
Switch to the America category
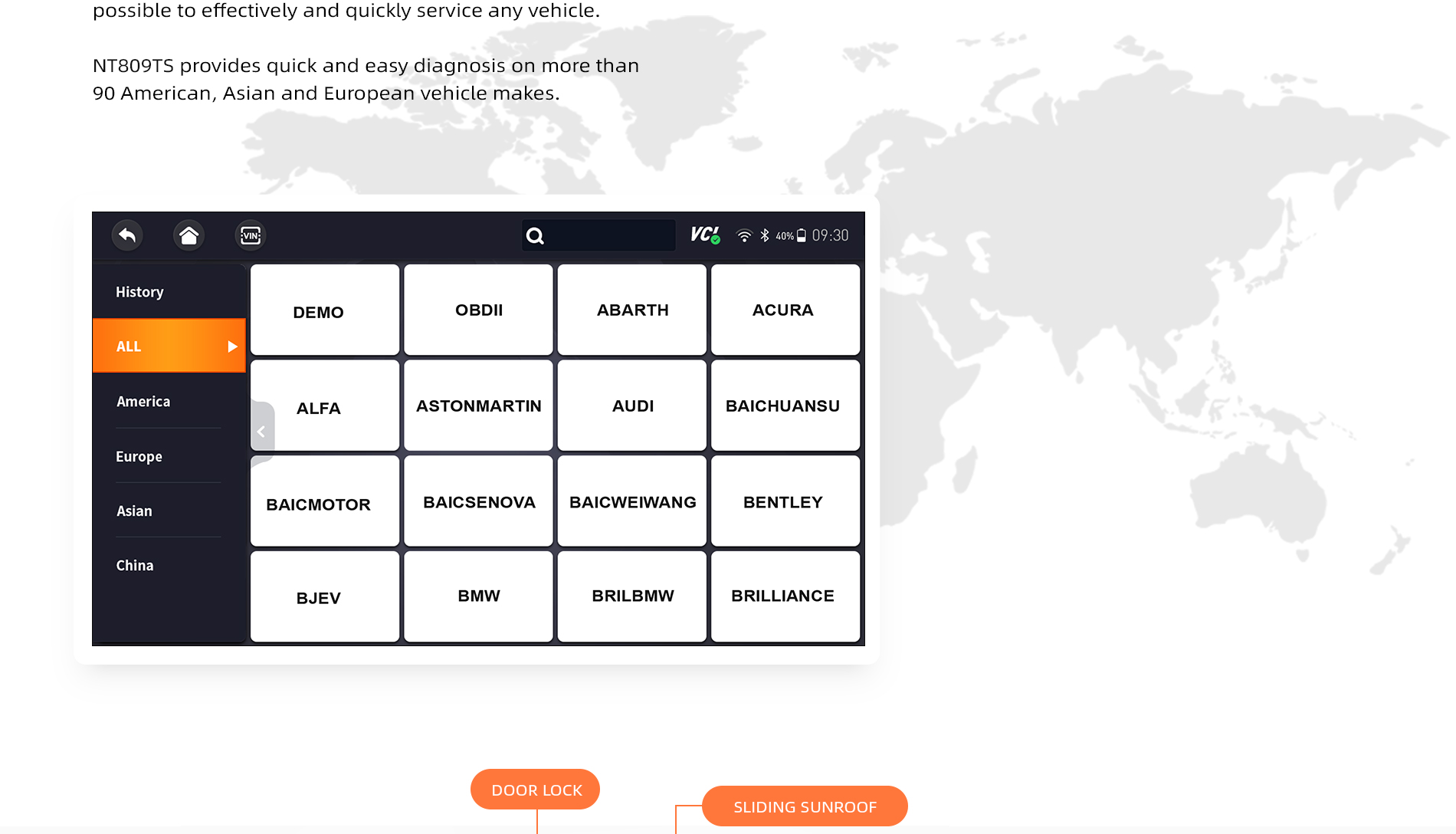click(143, 402)
